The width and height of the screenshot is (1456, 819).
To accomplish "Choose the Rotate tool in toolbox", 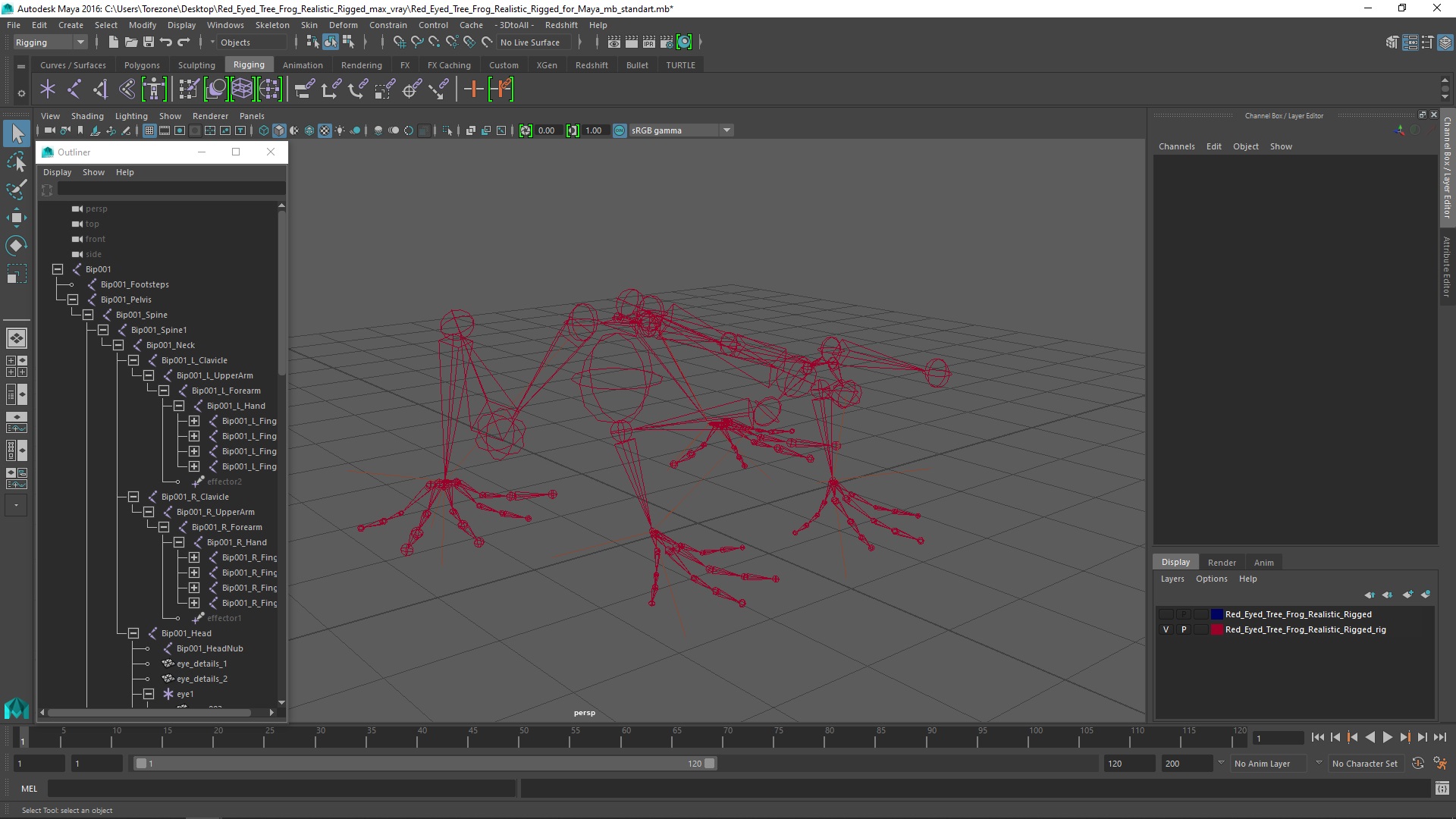I will click(17, 245).
